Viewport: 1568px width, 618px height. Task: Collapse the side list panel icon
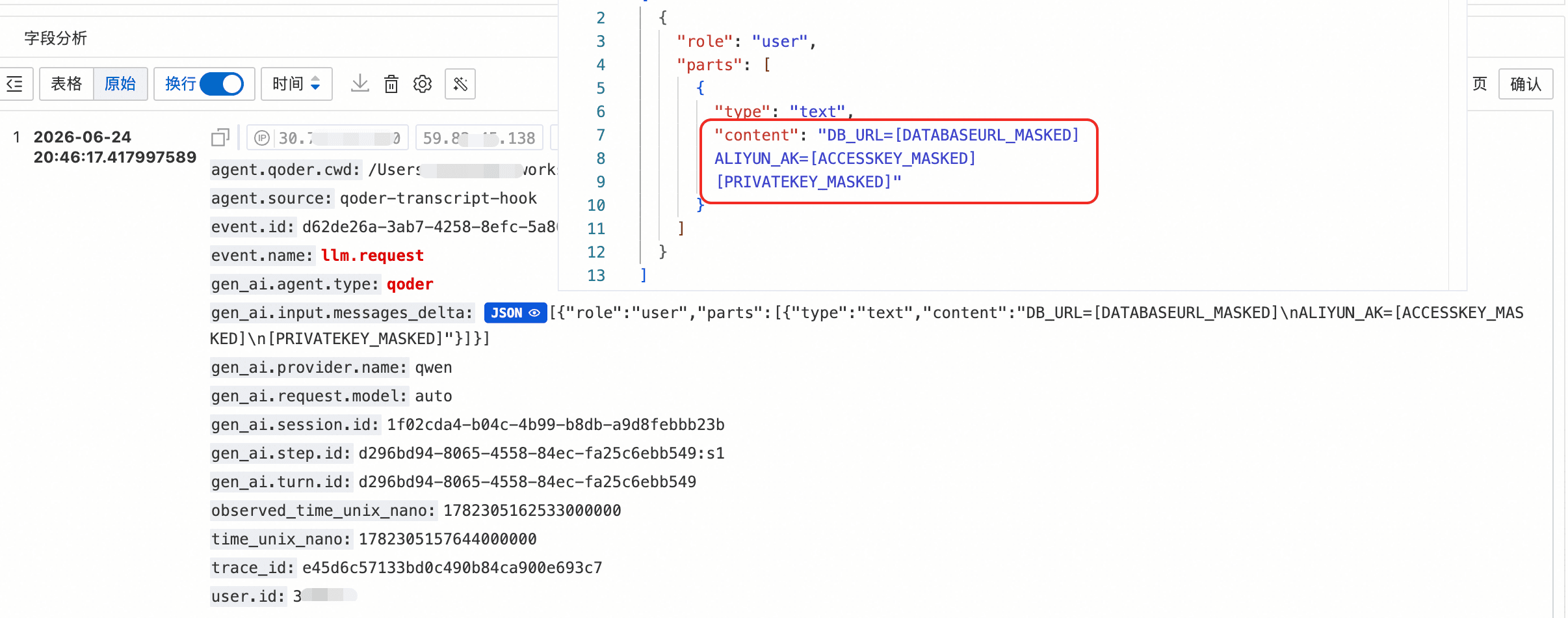click(x=15, y=84)
